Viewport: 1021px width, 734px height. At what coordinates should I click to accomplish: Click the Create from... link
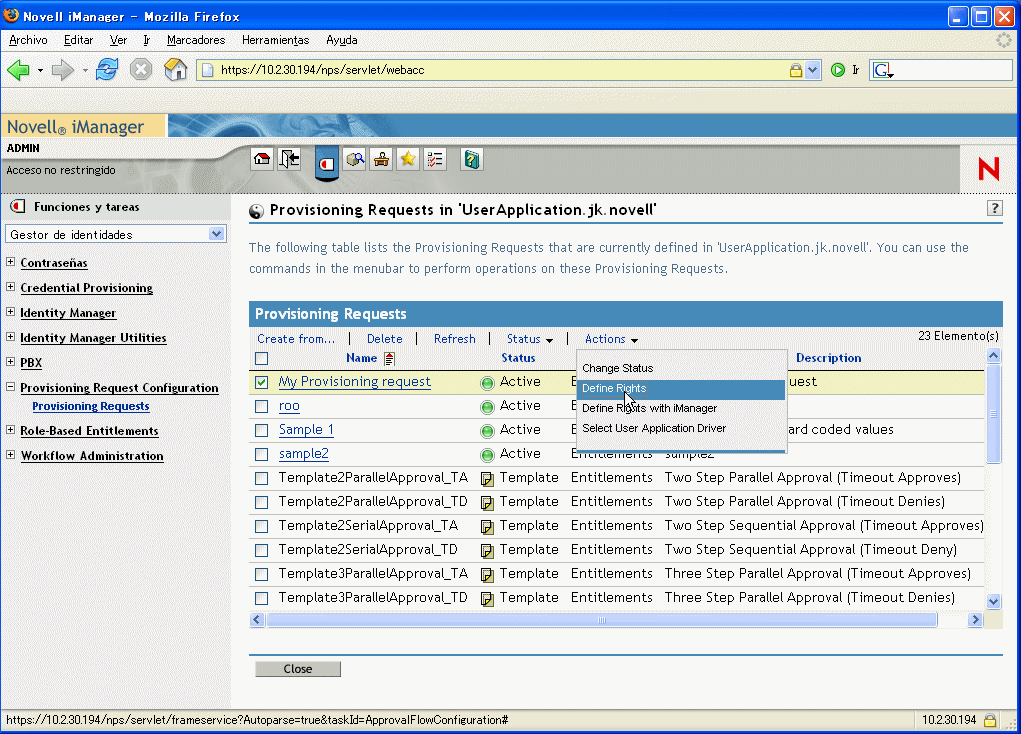point(296,339)
